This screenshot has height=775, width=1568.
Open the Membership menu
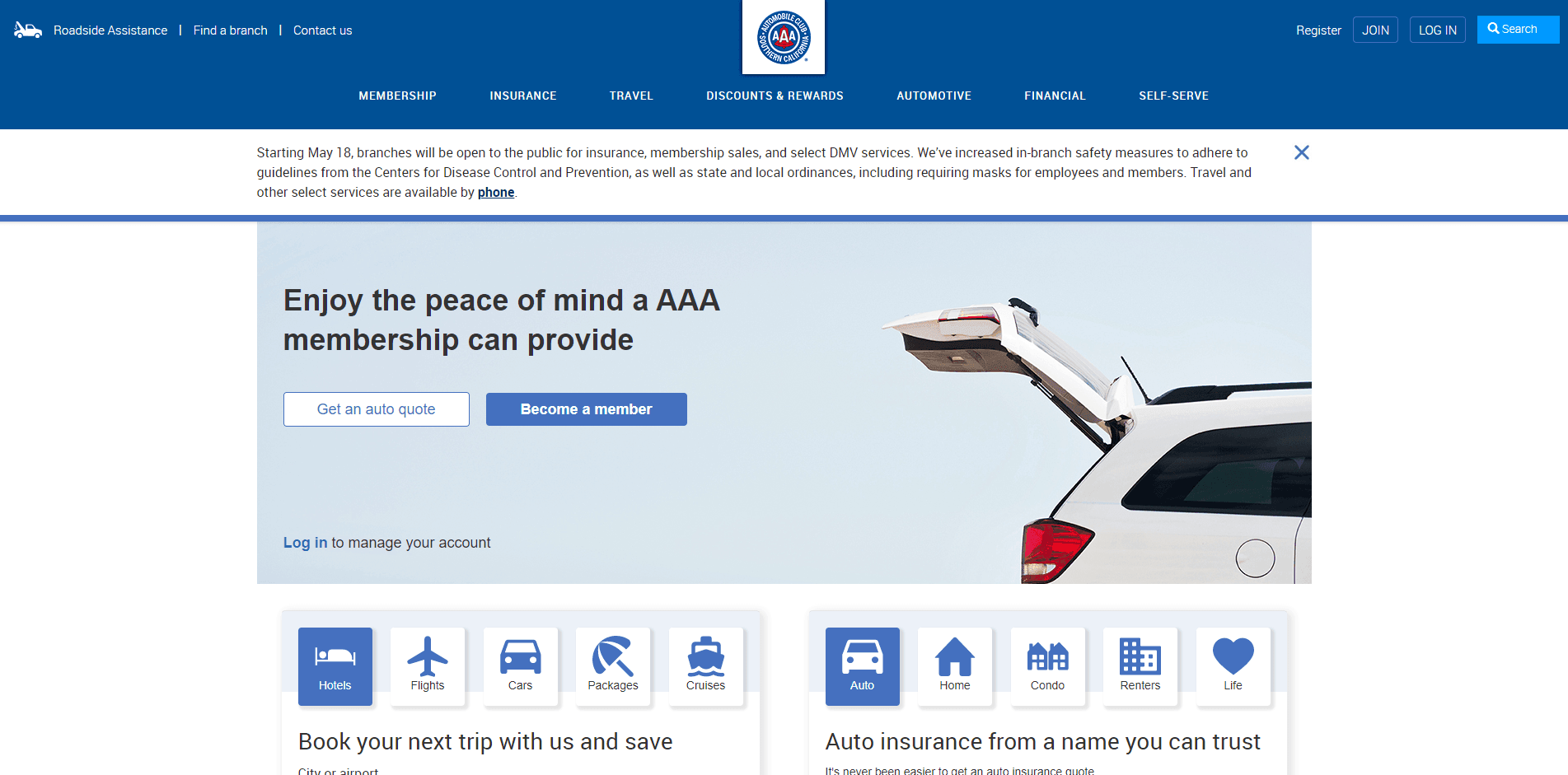tap(398, 96)
